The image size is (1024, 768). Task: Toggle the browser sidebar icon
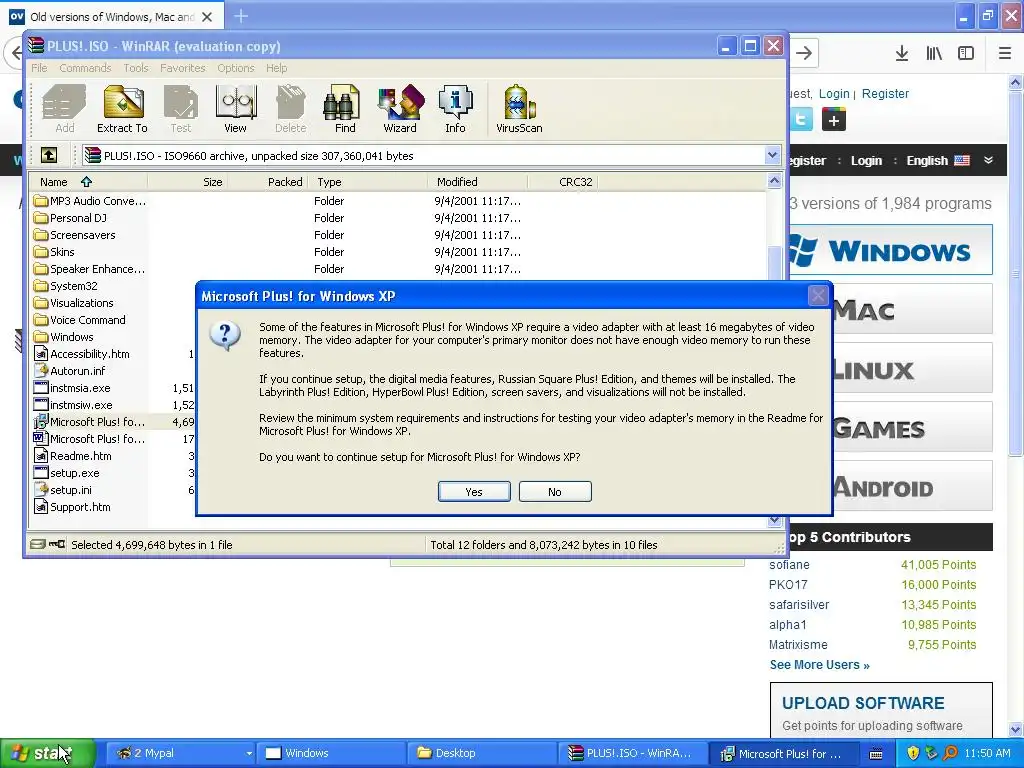[966, 53]
